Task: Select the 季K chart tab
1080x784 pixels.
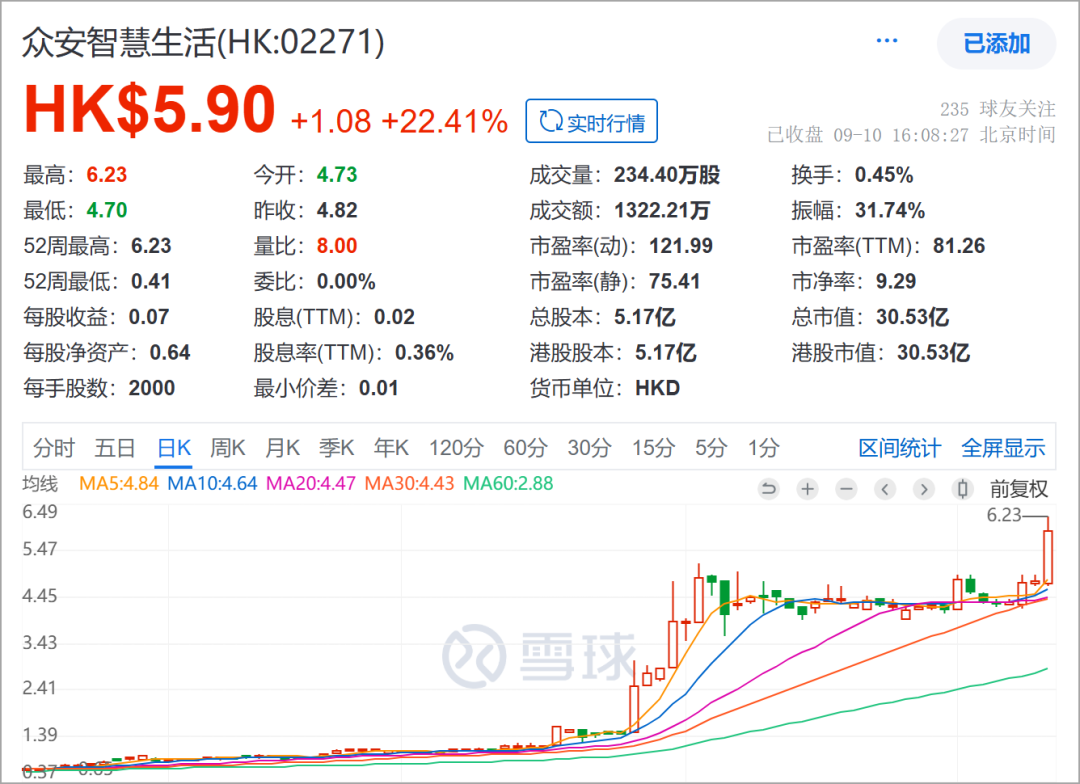Action: [x=336, y=448]
